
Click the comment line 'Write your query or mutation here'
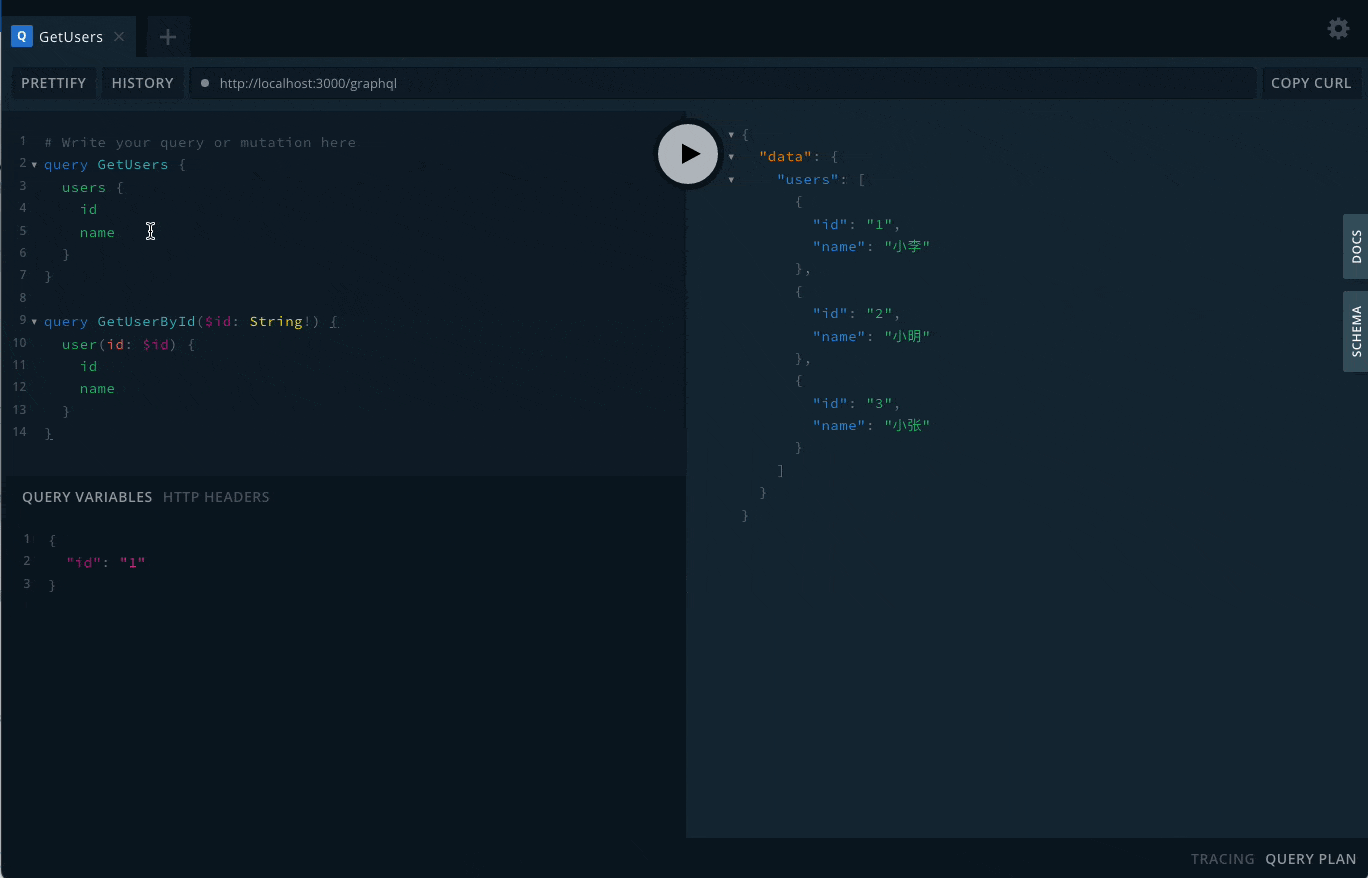point(200,142)
